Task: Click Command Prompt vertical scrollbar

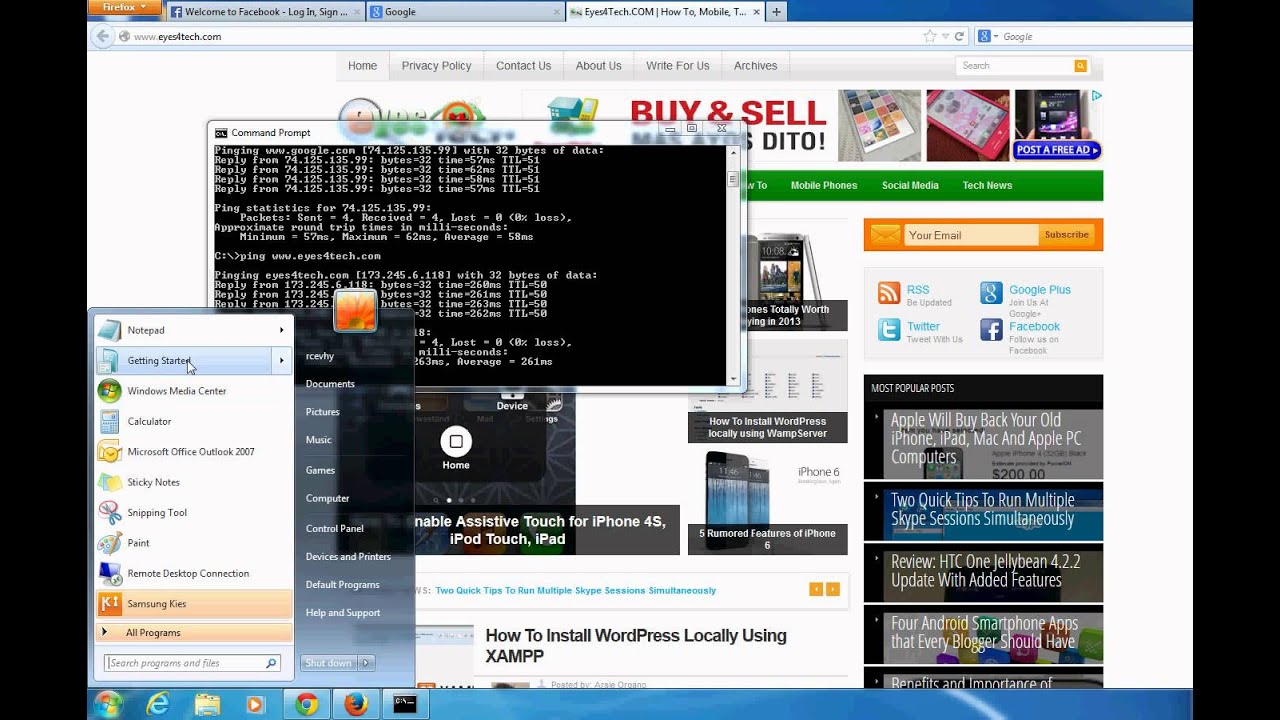Action: click(x=733, y=265)
